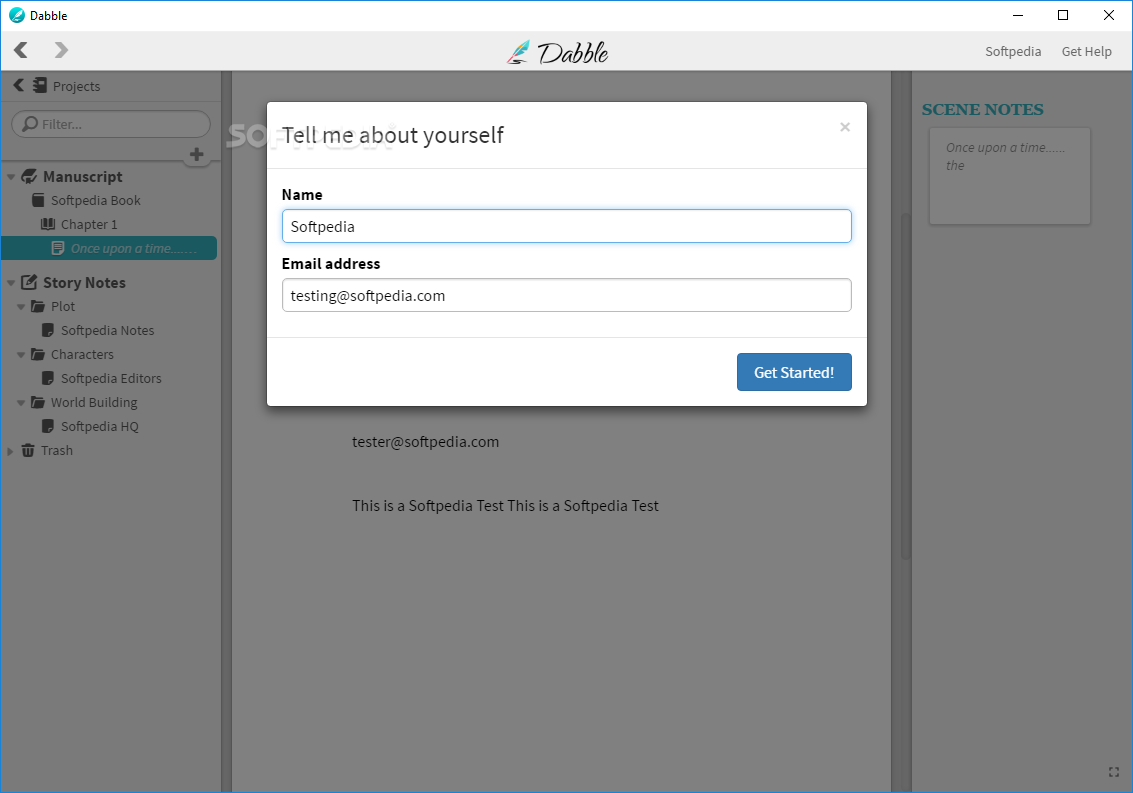Collapse the Manuscript tree section
This screenshot has width=1133, height=793.
pos(11,177)
